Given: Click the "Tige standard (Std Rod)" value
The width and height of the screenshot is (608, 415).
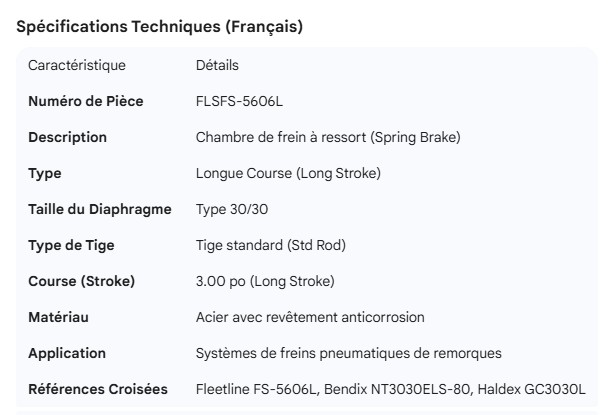Looking at the screenshot, I should point(271,245).
